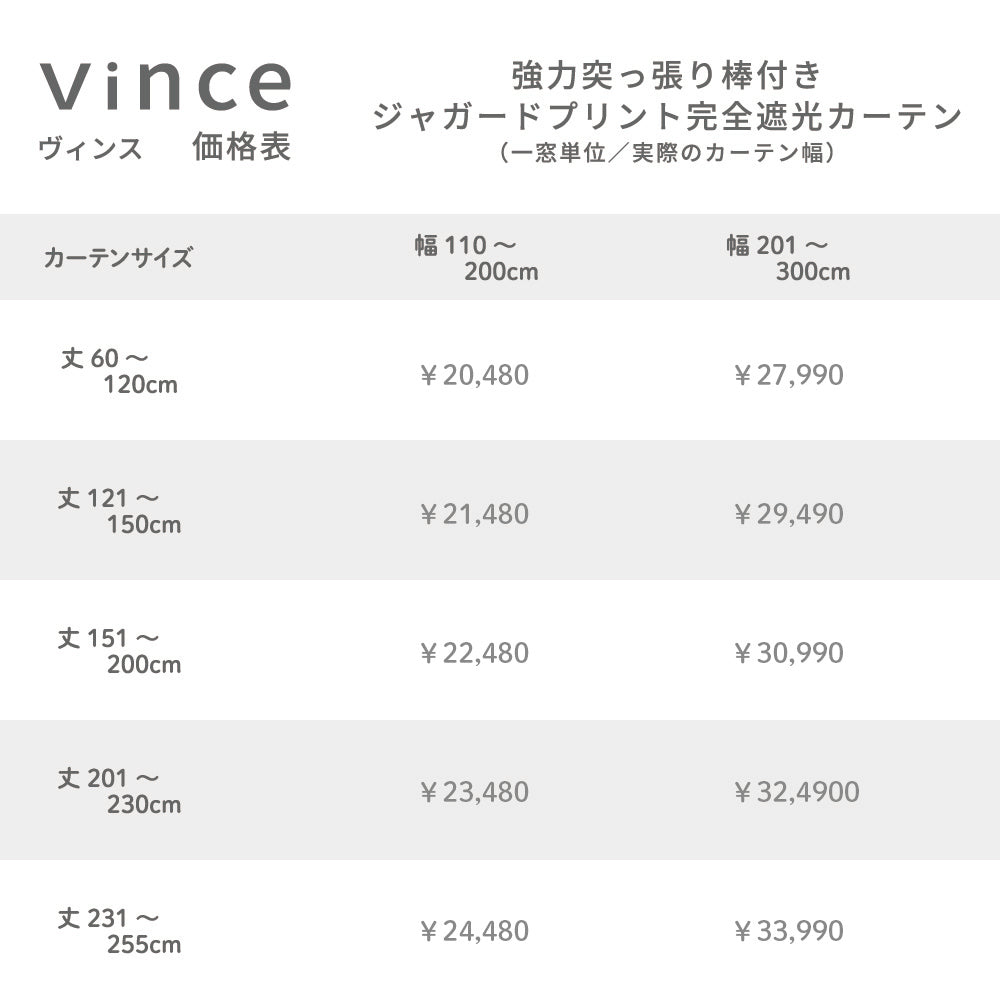Select the 幅 201～300cm column header
The height and width of the screenshot is (1000, 1000).
coord(788,258)
